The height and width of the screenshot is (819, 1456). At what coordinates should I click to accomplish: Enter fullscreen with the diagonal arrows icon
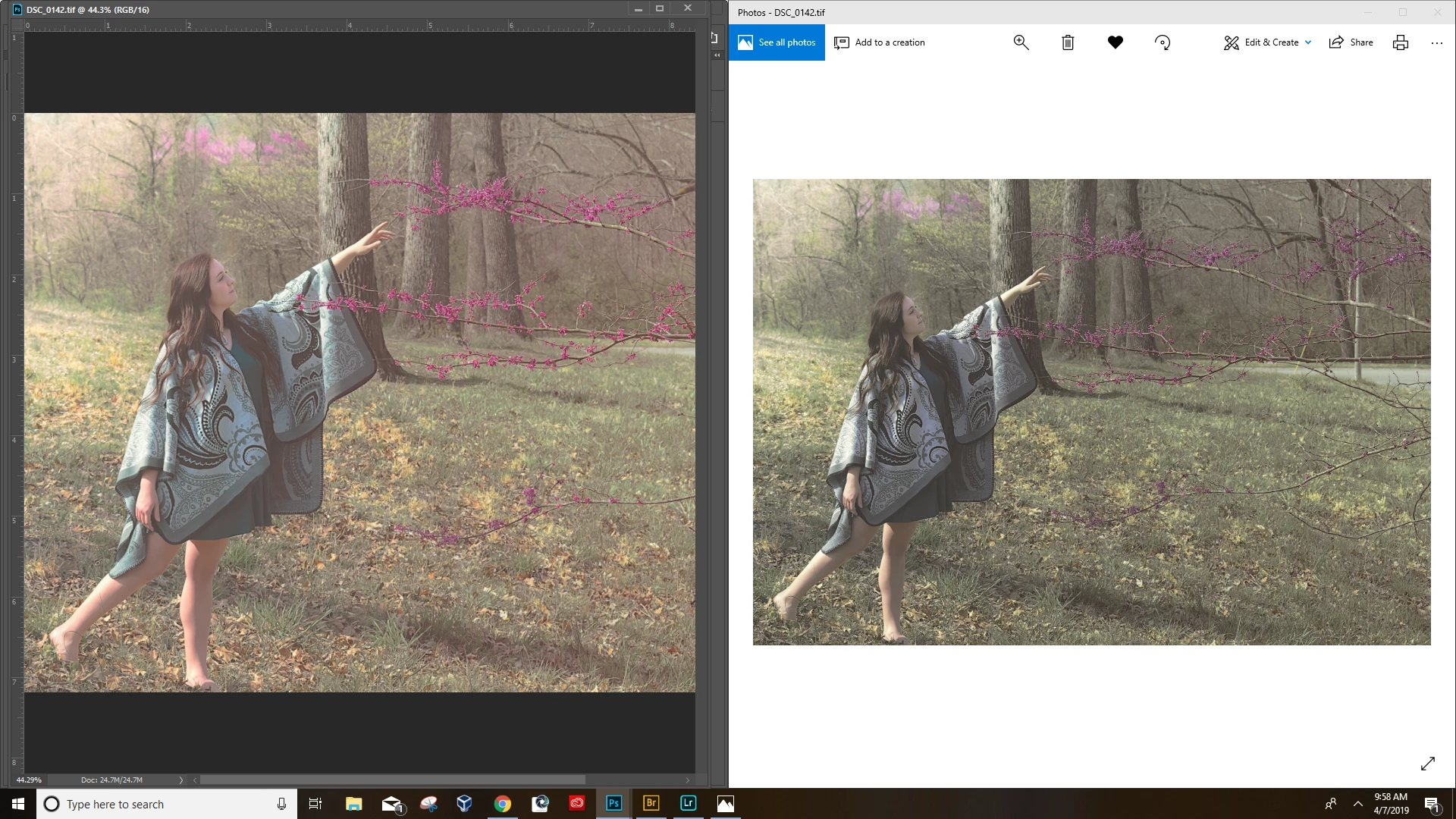point(1428,764)
